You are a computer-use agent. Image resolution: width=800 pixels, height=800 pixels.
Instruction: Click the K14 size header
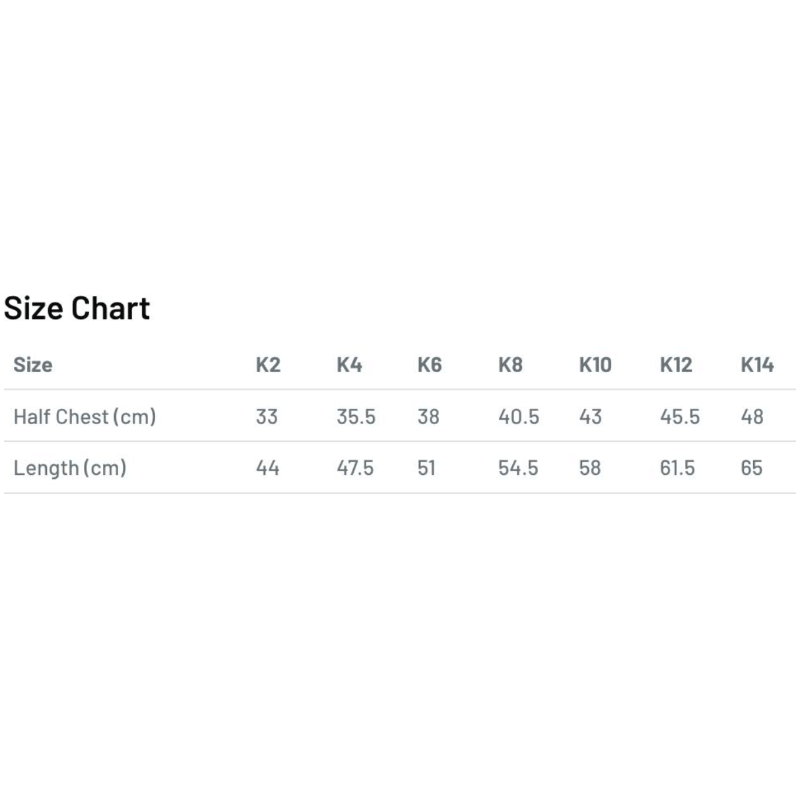(x=757, y=365)
